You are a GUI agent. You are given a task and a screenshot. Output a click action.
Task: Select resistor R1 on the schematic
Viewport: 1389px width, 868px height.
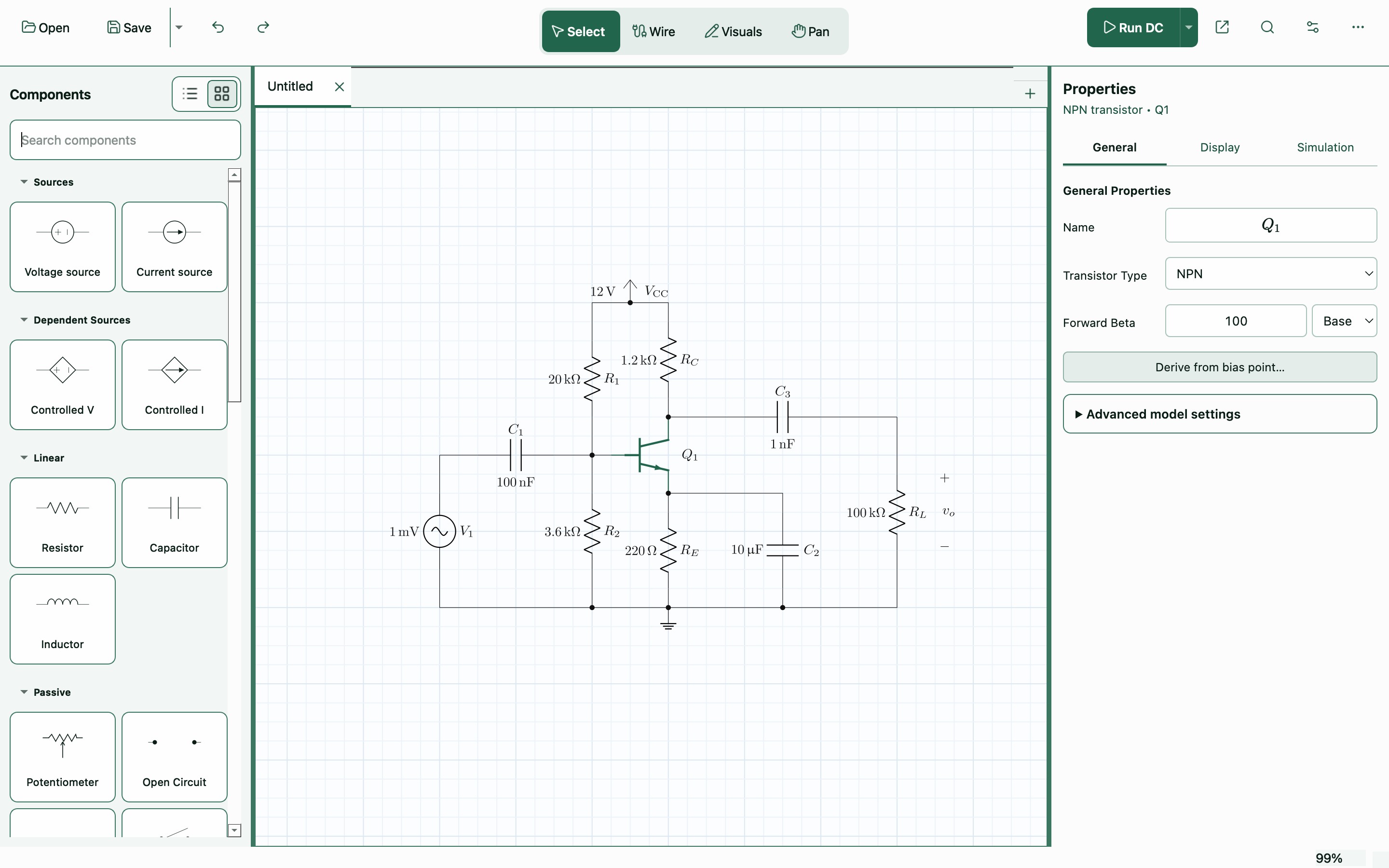coord(592,379)
